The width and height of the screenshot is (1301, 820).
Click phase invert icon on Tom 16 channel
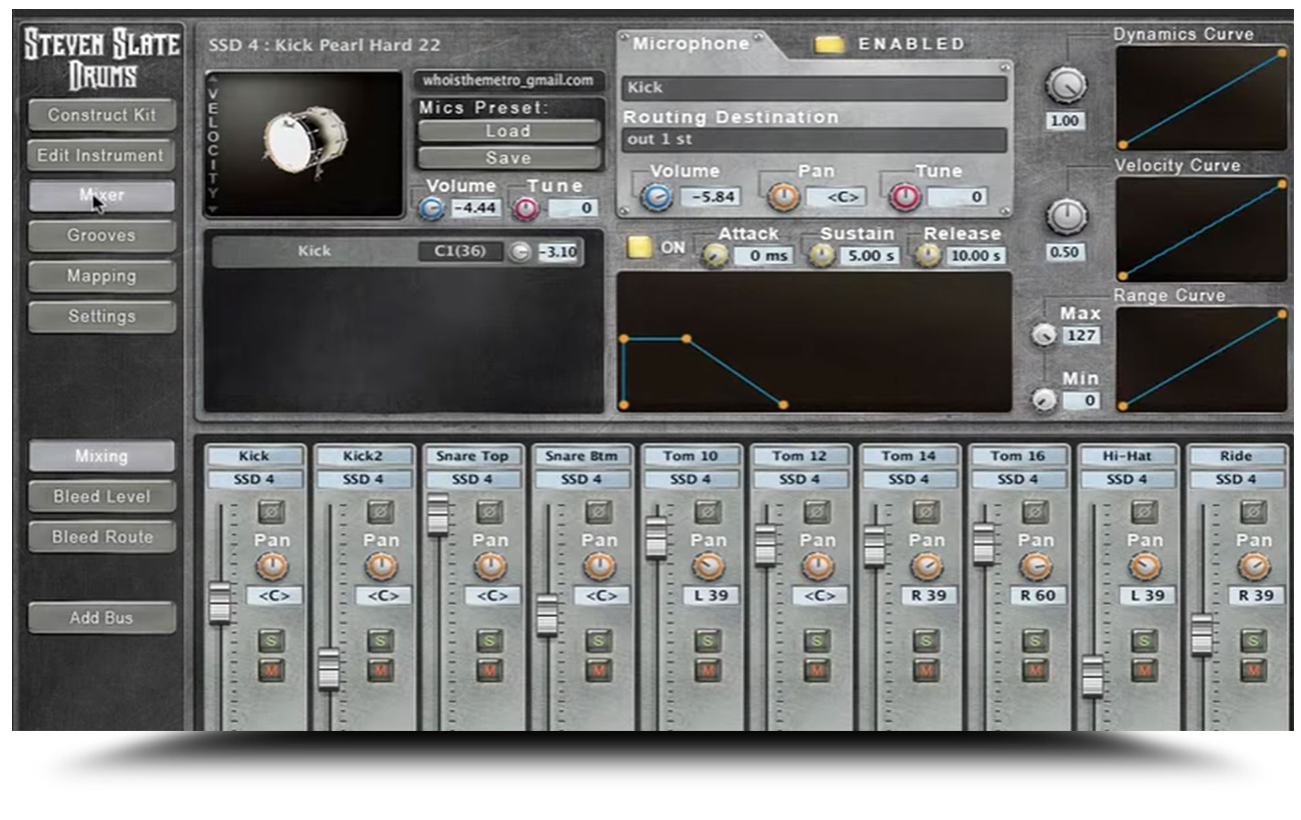[1034, 512]
